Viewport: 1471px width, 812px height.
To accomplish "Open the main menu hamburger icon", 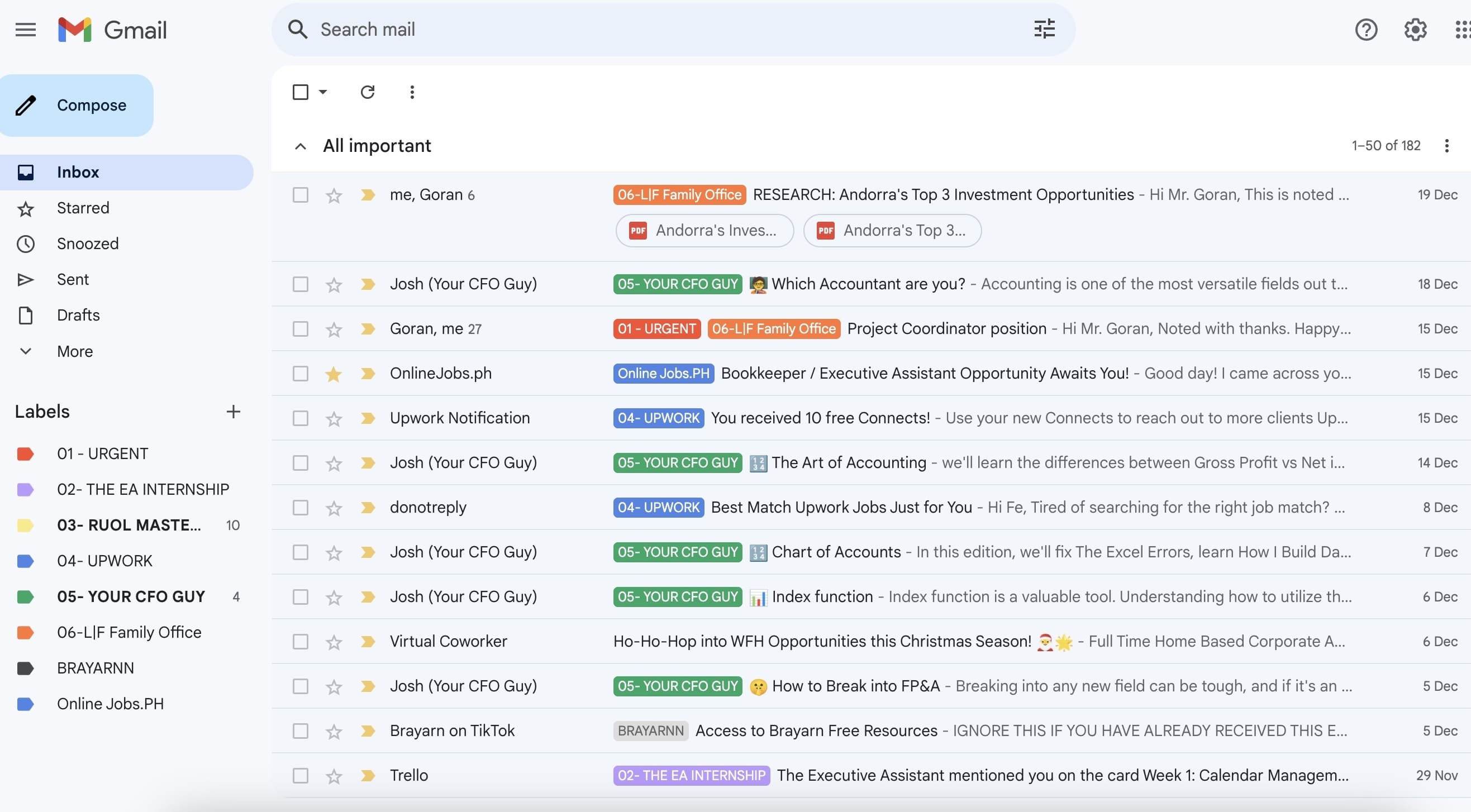I will 26,30.
